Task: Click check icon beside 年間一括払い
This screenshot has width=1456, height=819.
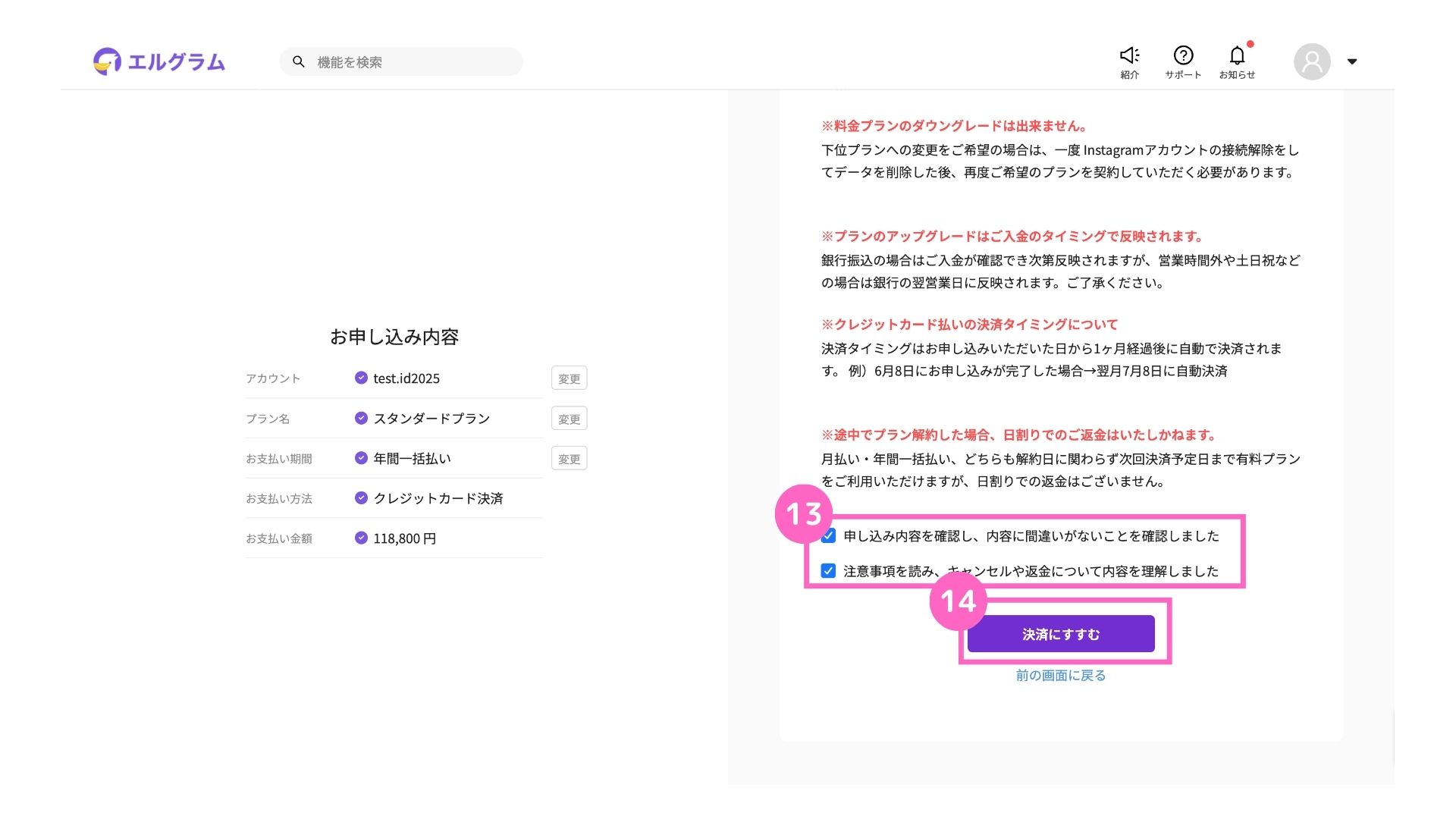Action: pyautogui.click(x=361, y=458)
